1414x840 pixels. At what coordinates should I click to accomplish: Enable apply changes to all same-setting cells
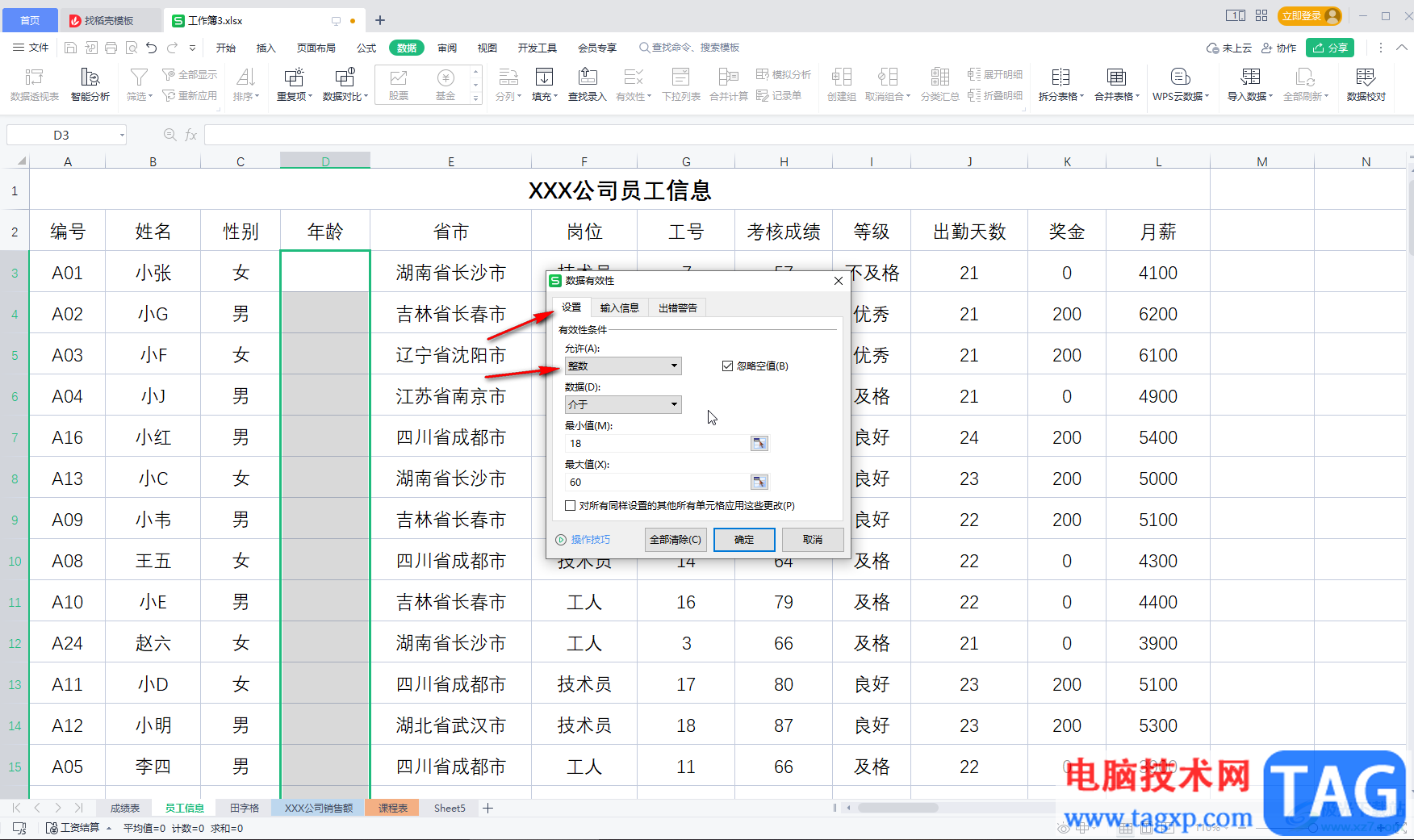[x=571, y=506]
